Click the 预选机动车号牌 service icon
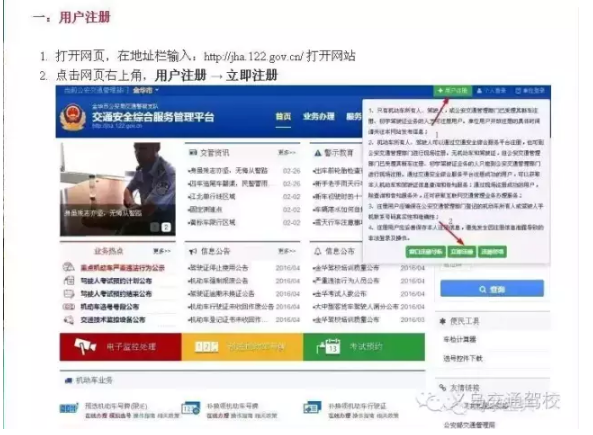Screen dimensions: 593x435 69,408
